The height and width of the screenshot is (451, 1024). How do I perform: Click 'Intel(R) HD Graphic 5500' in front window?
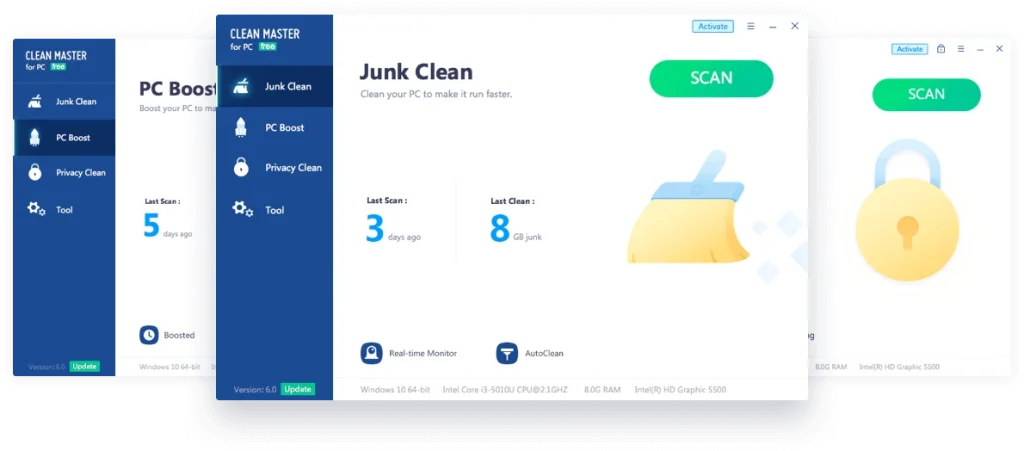point(680,390)
